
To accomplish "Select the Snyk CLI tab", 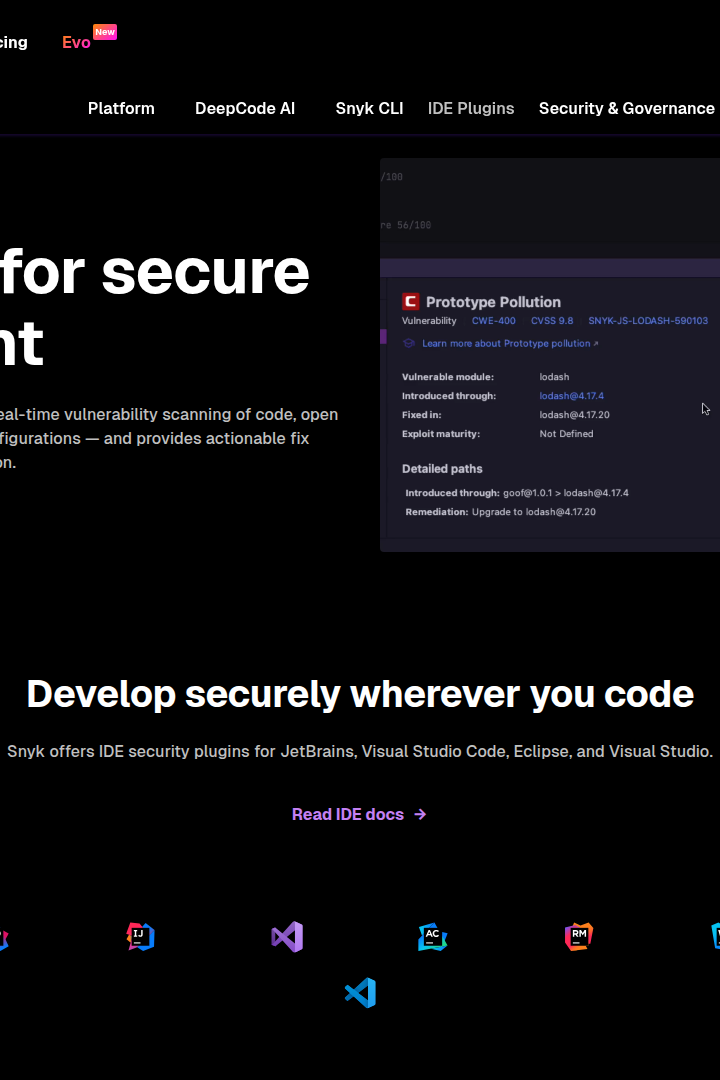I will [x=369, y=108].
